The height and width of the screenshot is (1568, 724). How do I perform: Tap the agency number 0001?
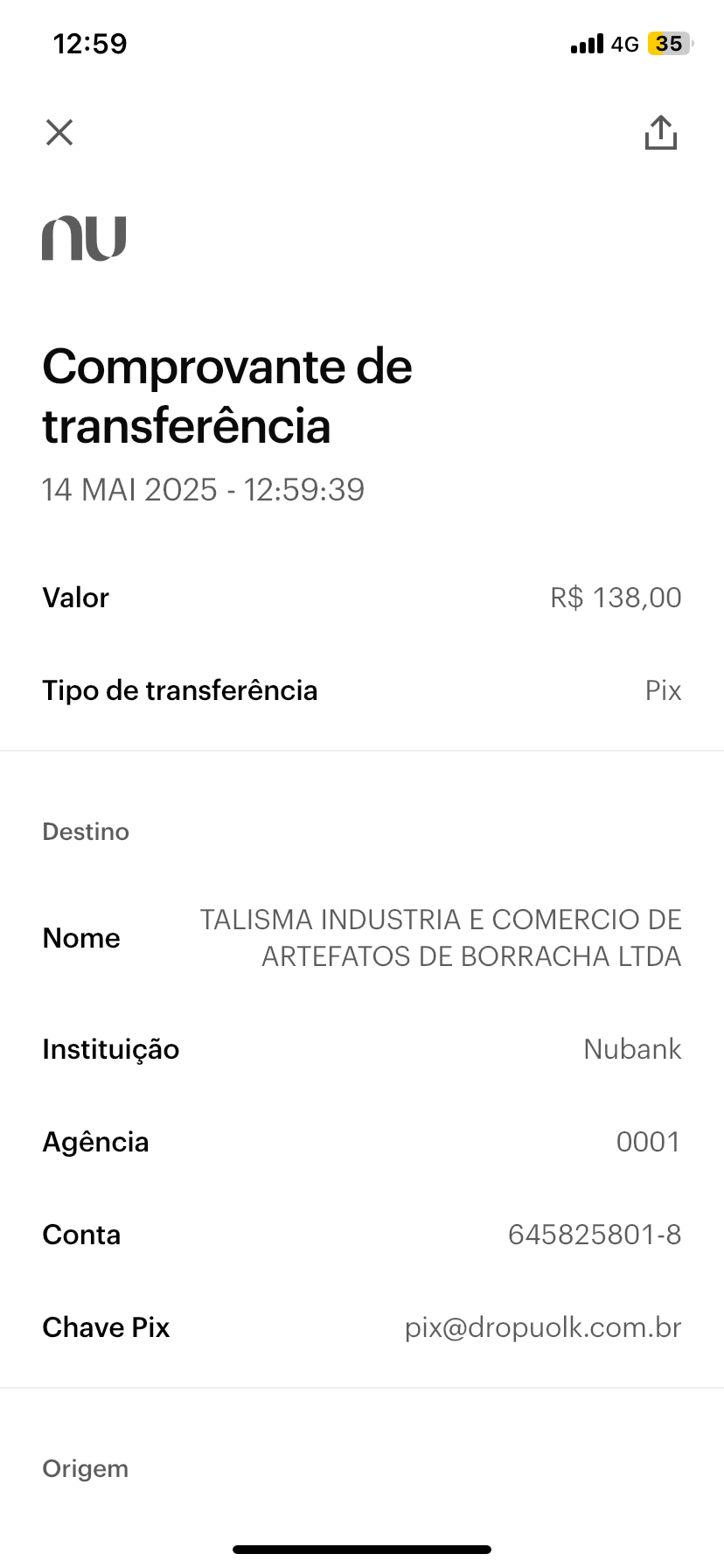click(x=648, y=1142)
